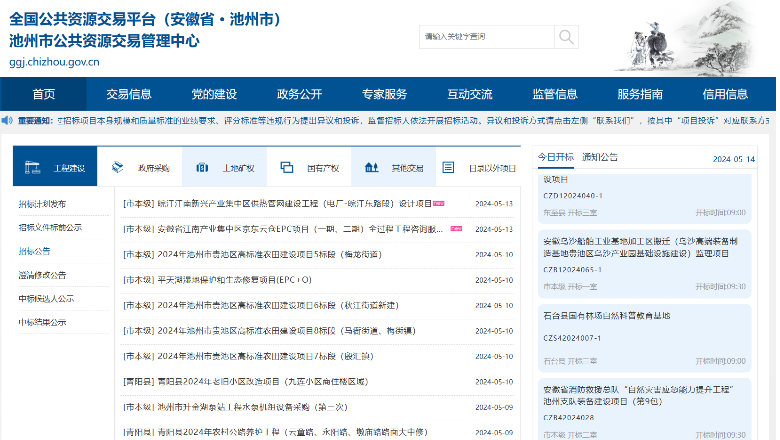Viewport: 780px width, 440px height.
Task: Click the 政府采购 category icon
Action: (x=117, y=167)
